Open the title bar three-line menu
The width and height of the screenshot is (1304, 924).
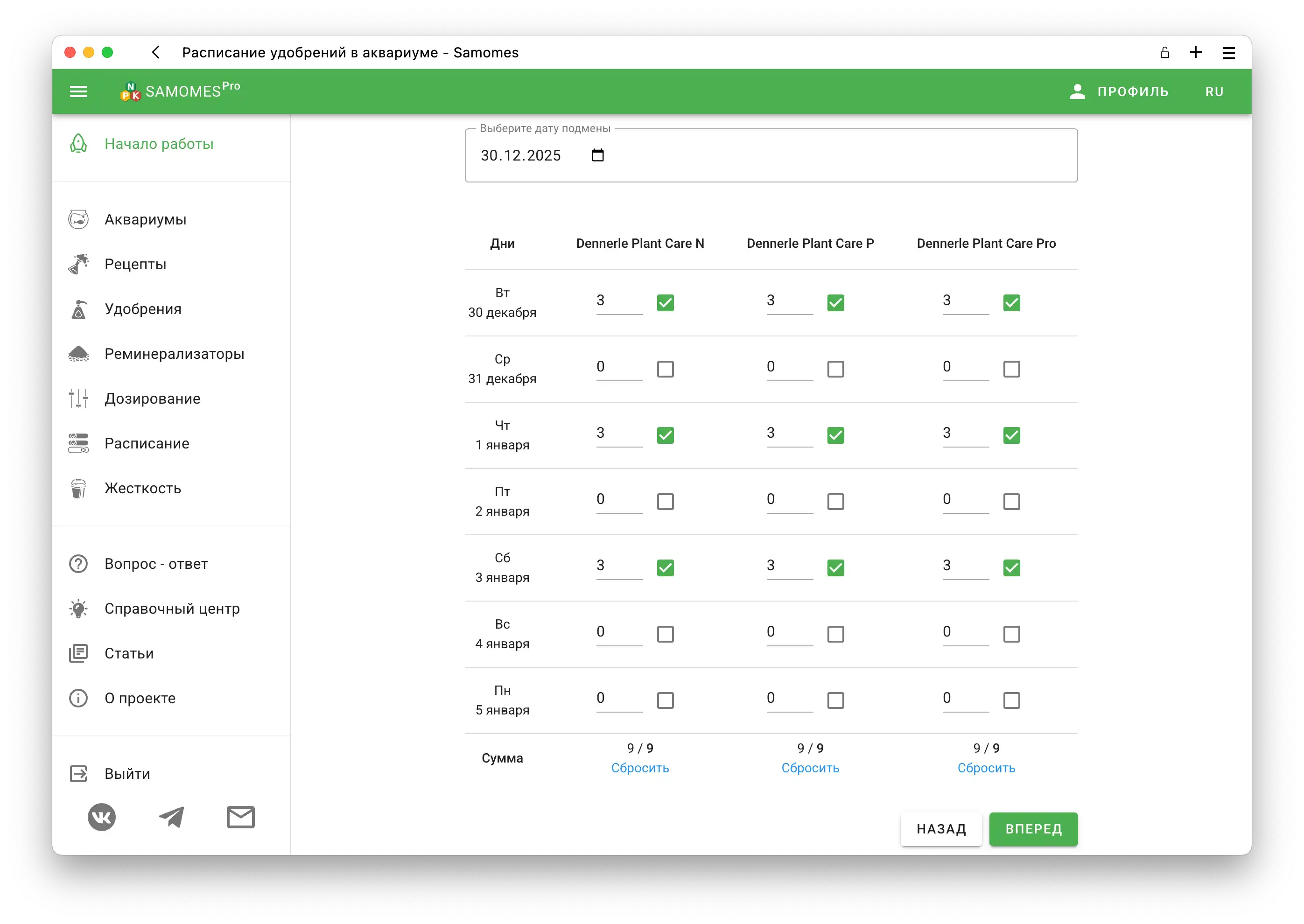[x=1229, y=53]
